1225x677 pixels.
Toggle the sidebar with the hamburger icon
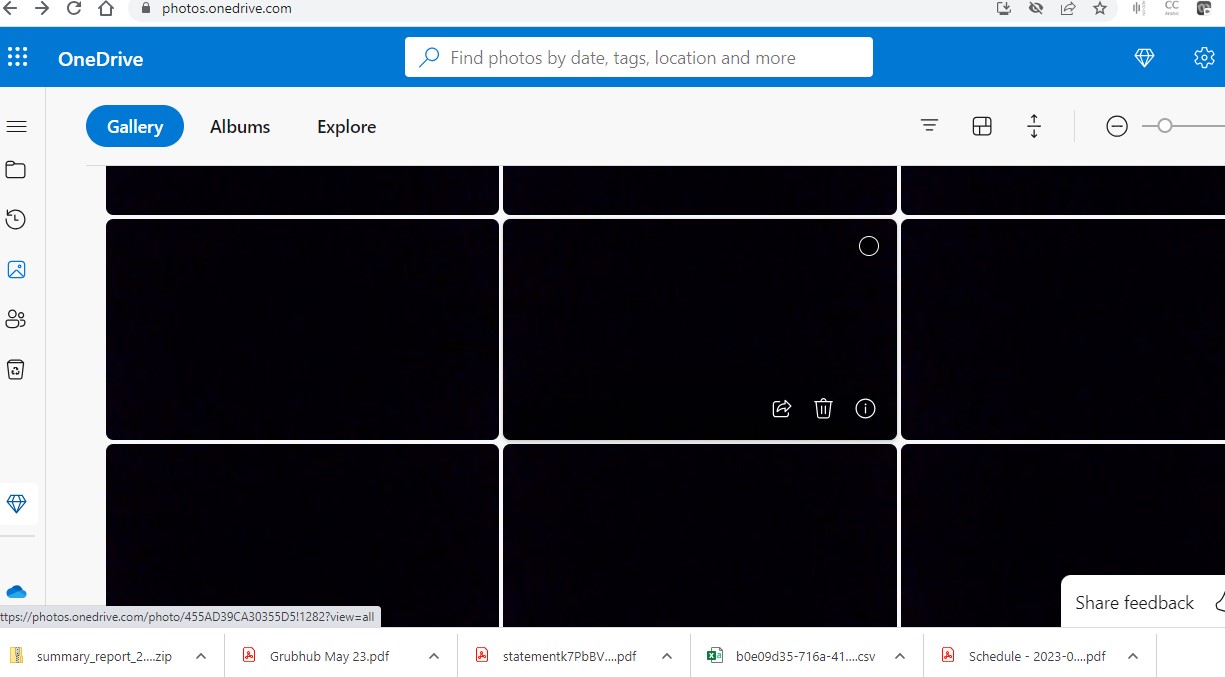16,126
